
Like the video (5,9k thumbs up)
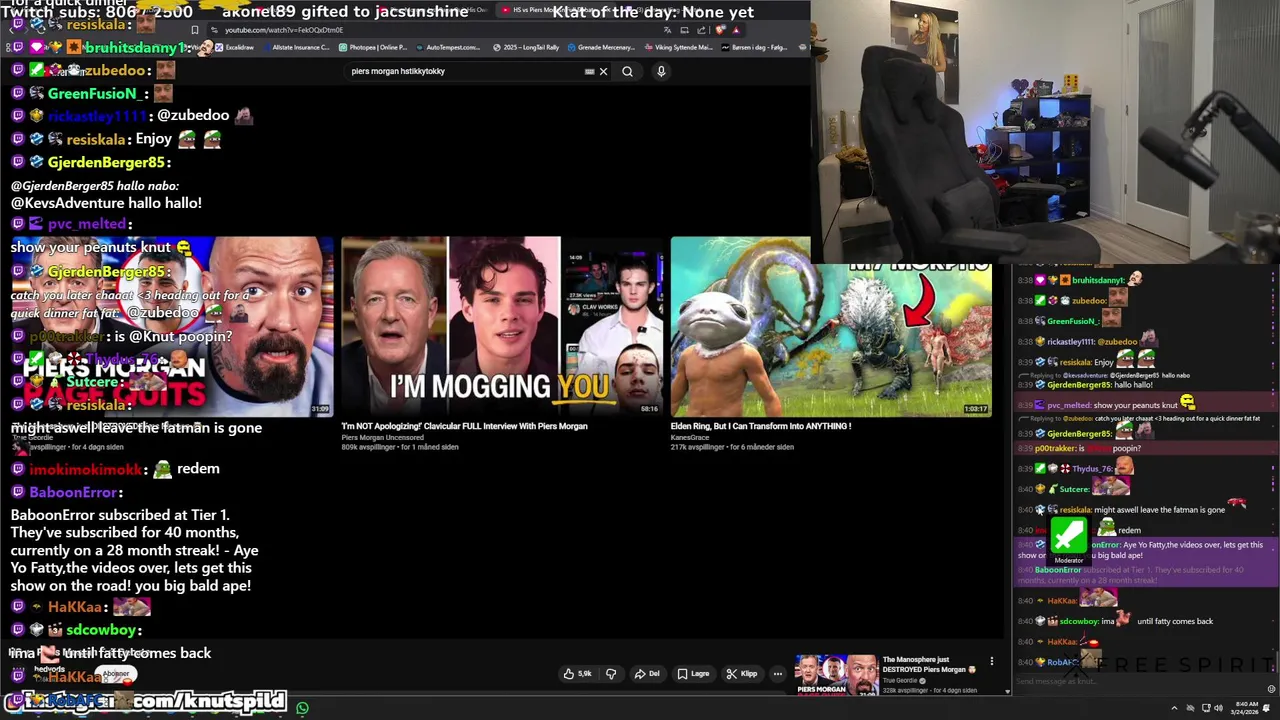pos(578,674)
